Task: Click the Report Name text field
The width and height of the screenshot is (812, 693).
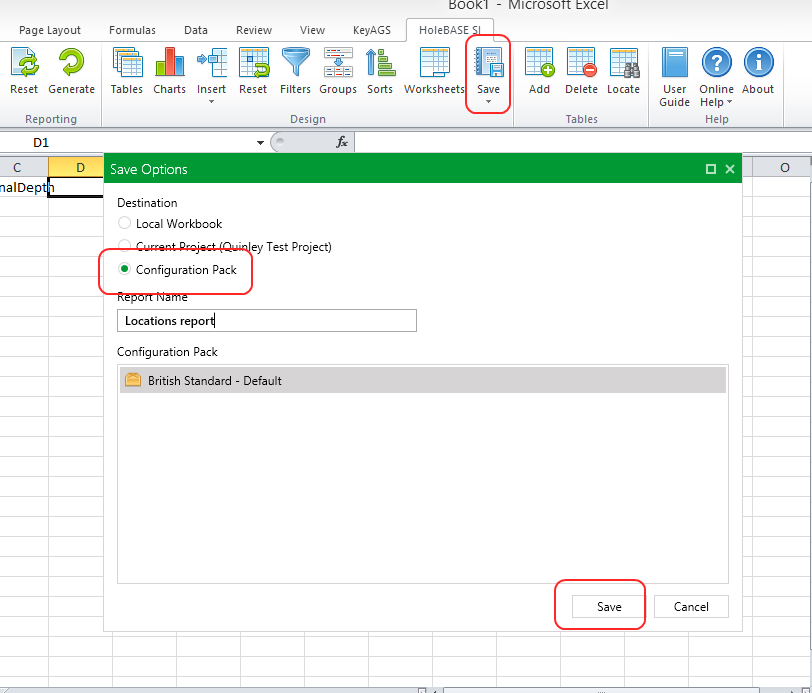Action: pos(267,321)
